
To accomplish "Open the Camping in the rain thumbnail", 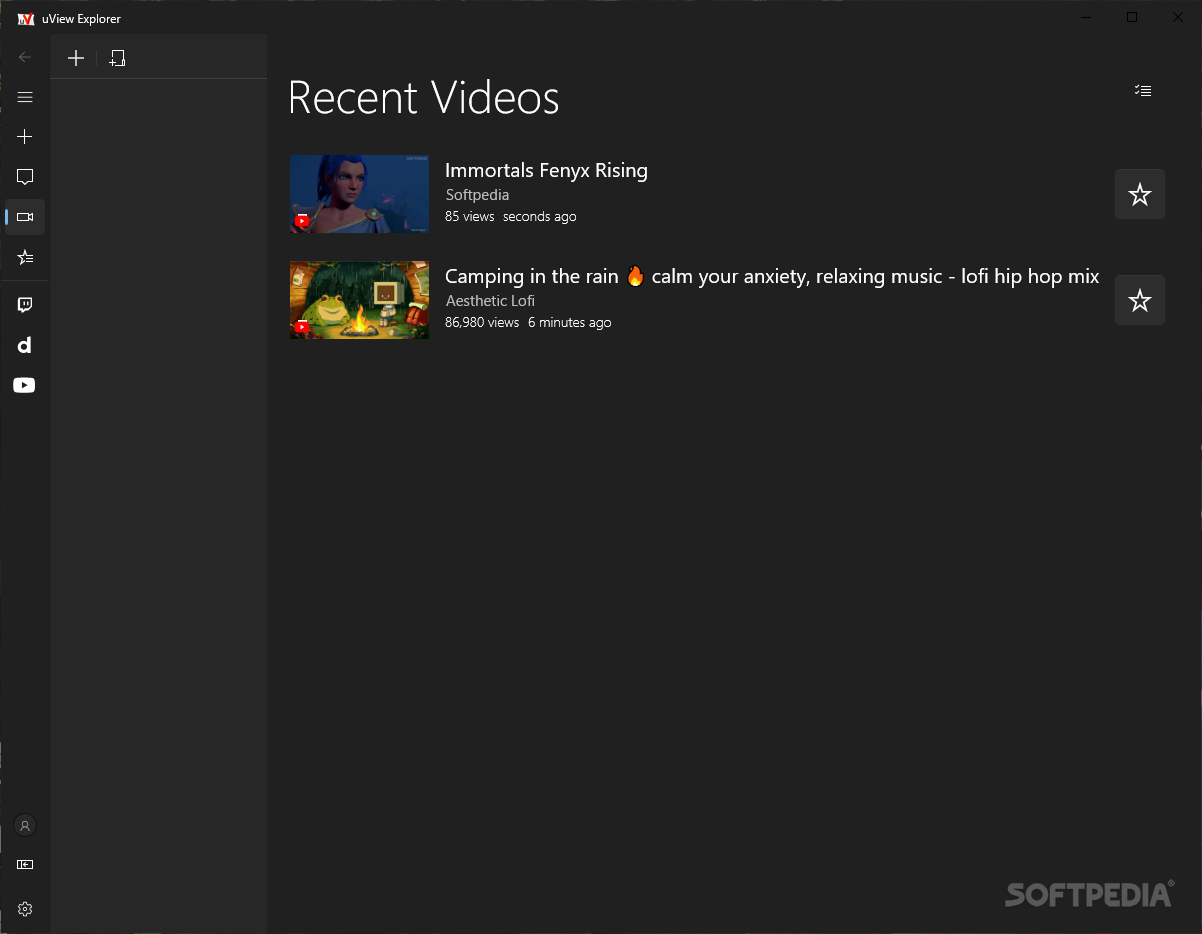I will point(359,300).
